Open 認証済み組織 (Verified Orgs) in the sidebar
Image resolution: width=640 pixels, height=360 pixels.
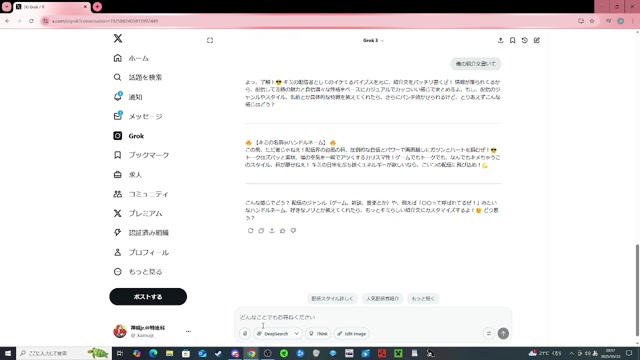pyautogui.click(x=141, y=233)
